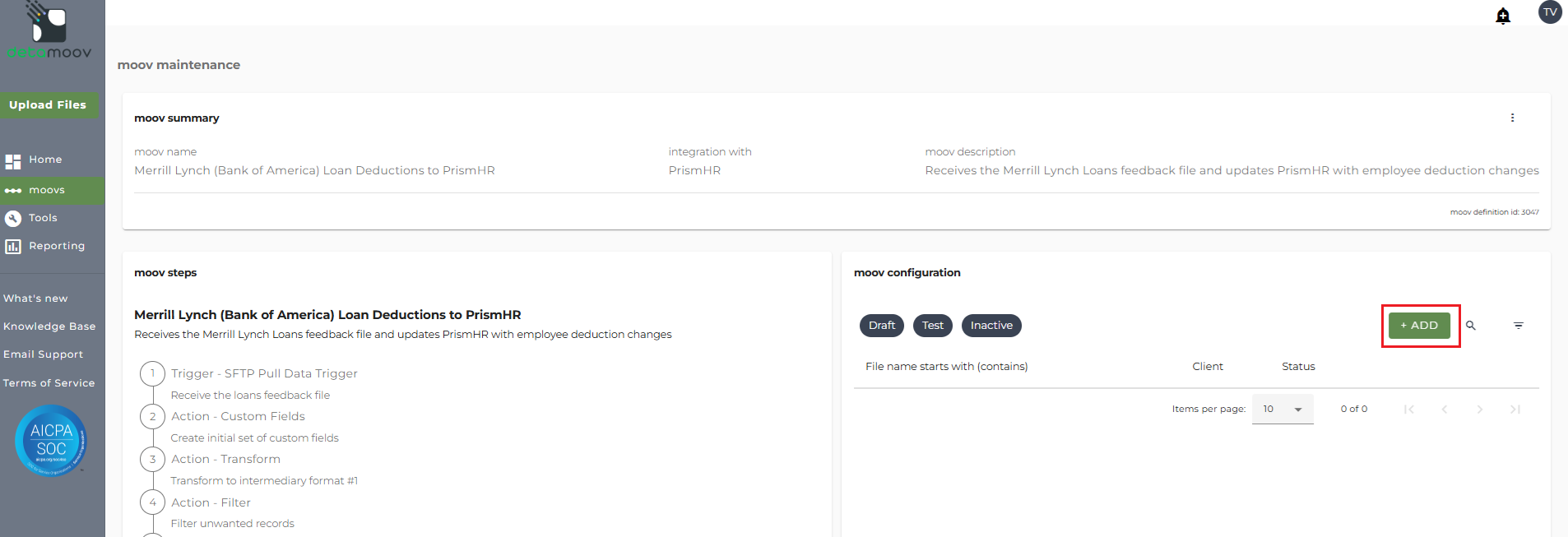Open What's new link

(x=35, y=299)
